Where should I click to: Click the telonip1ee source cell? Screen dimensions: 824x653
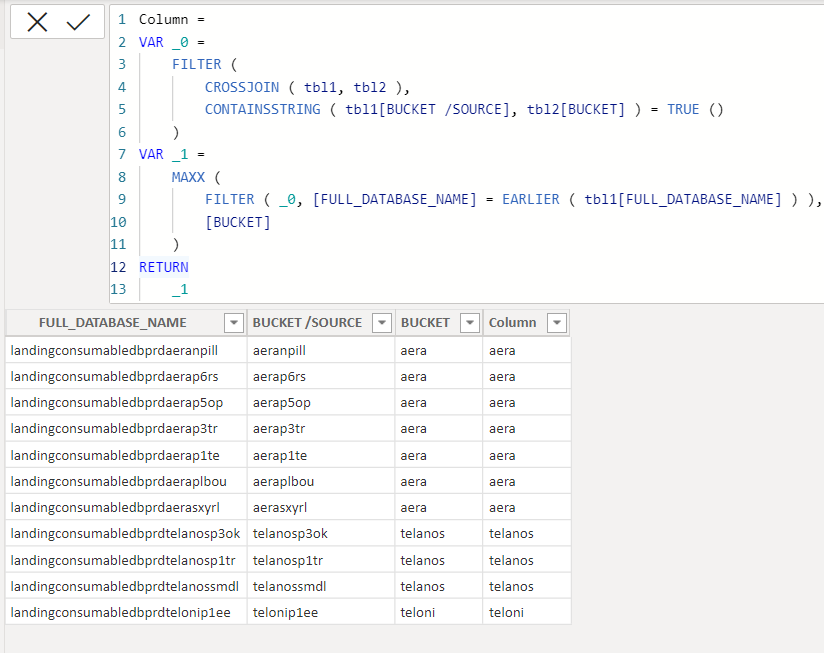pyautogui.click(x=321, y=612)
